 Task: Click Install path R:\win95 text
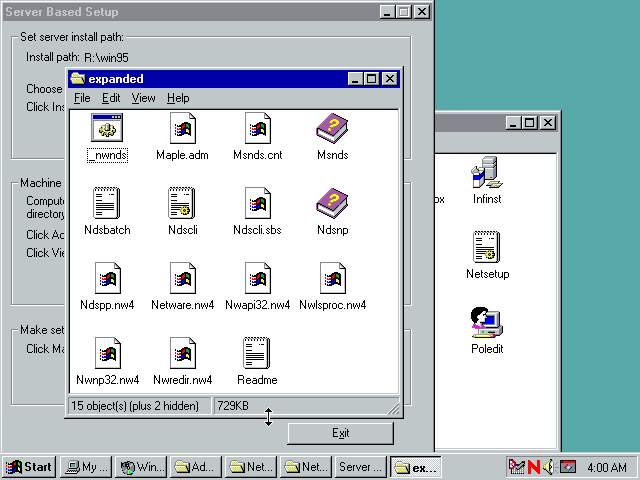[x=77, y=57]
